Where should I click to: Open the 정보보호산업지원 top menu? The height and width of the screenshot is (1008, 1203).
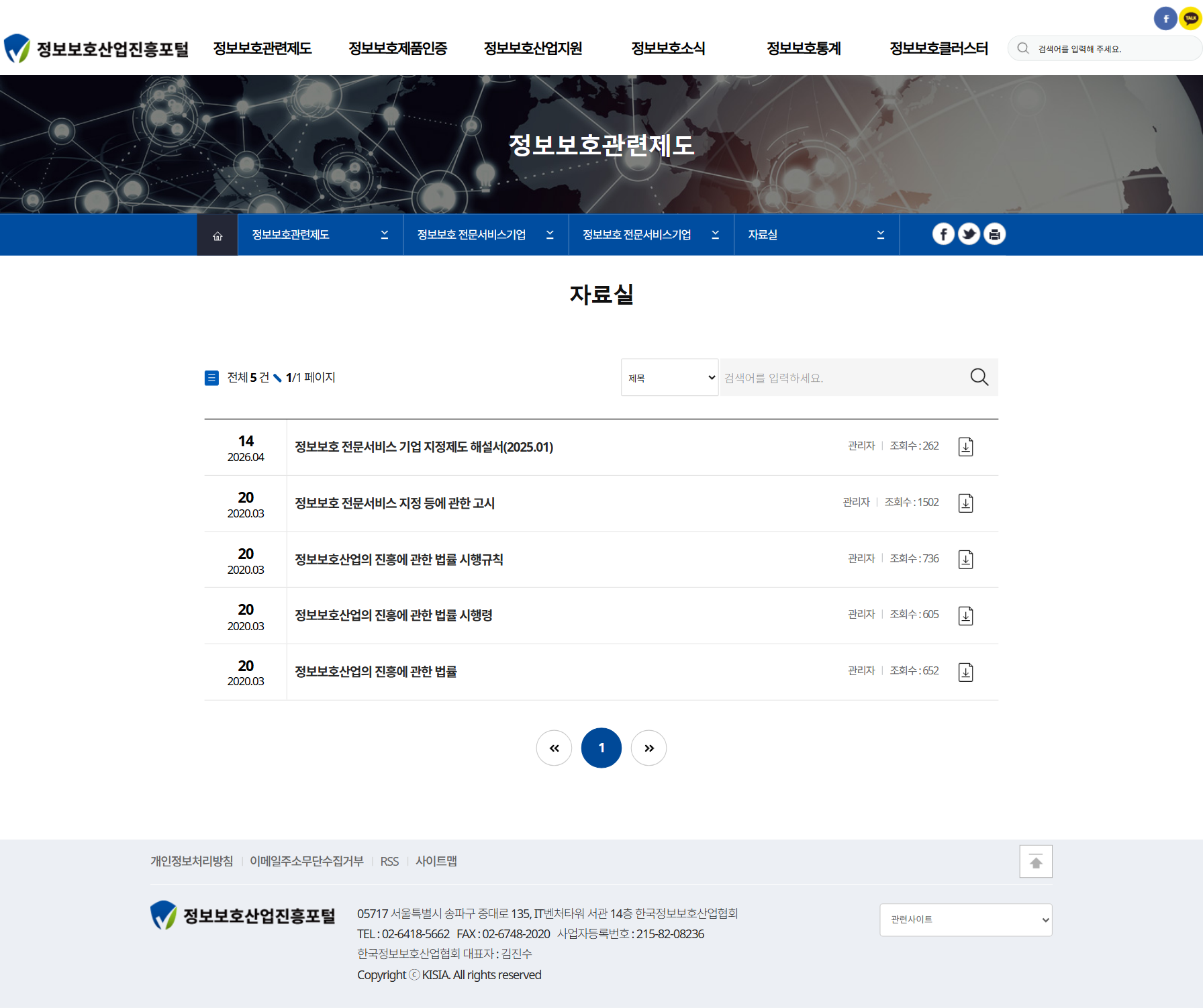click(x=533, y=48)
